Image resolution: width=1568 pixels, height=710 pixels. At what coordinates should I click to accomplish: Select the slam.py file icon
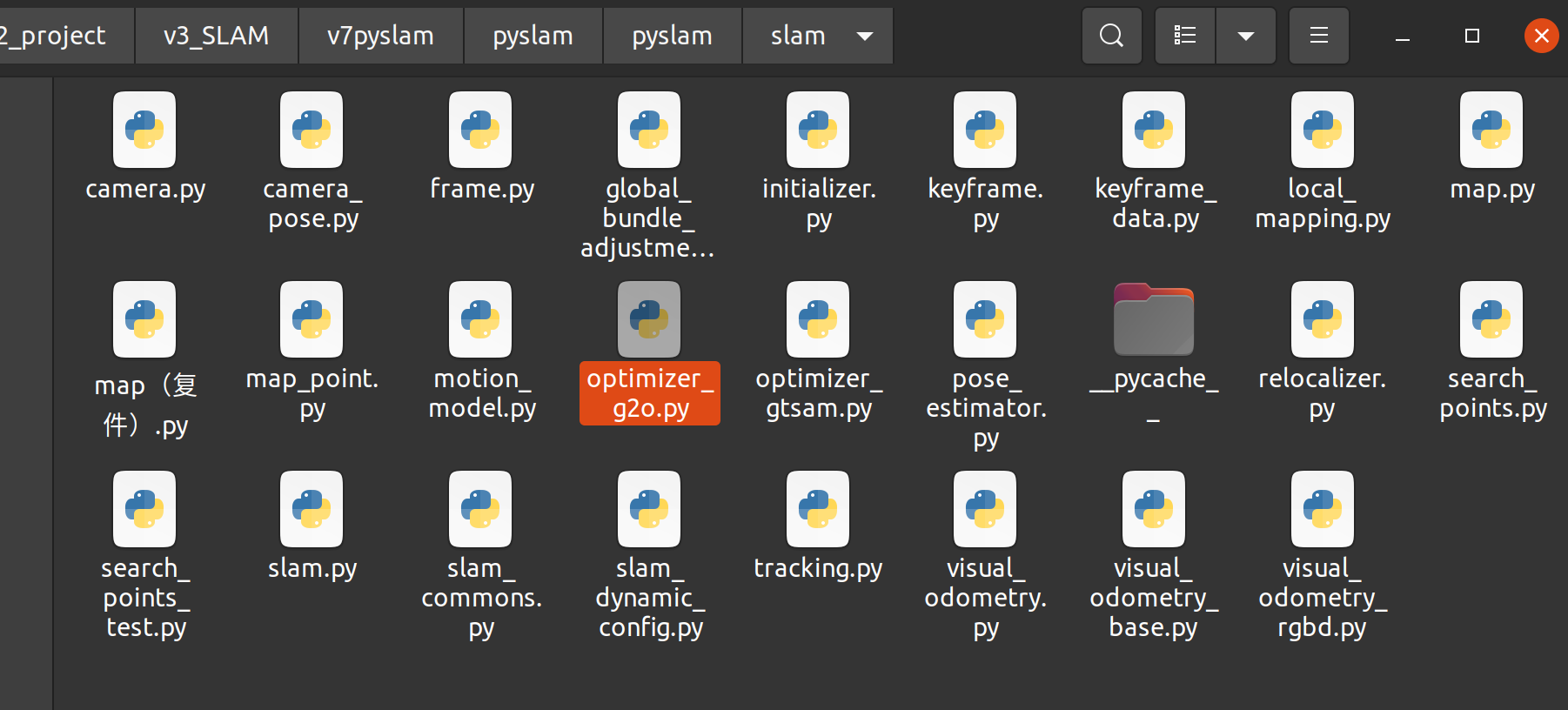(312, 509)
